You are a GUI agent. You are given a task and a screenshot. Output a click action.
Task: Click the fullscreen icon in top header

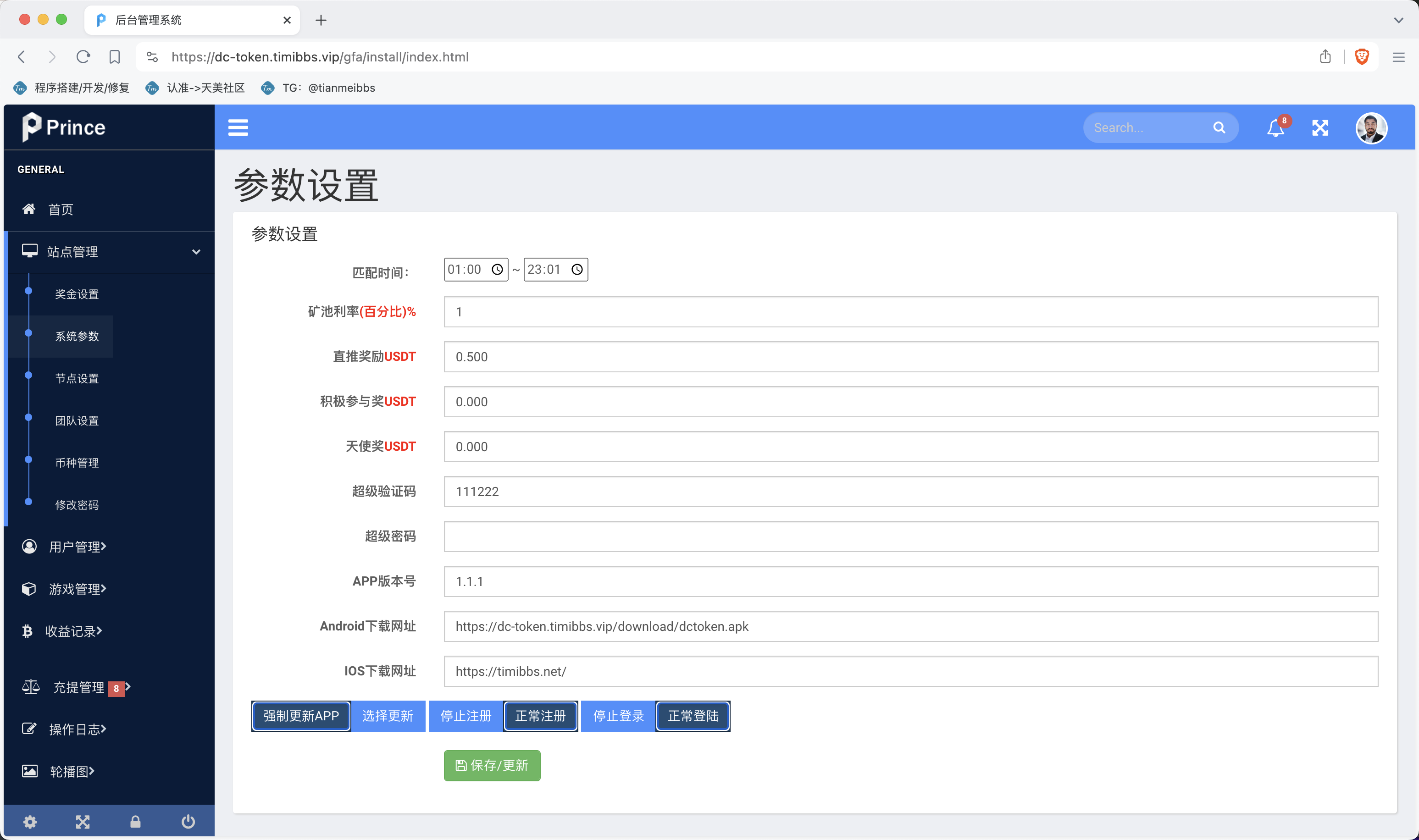(1320, 128)
